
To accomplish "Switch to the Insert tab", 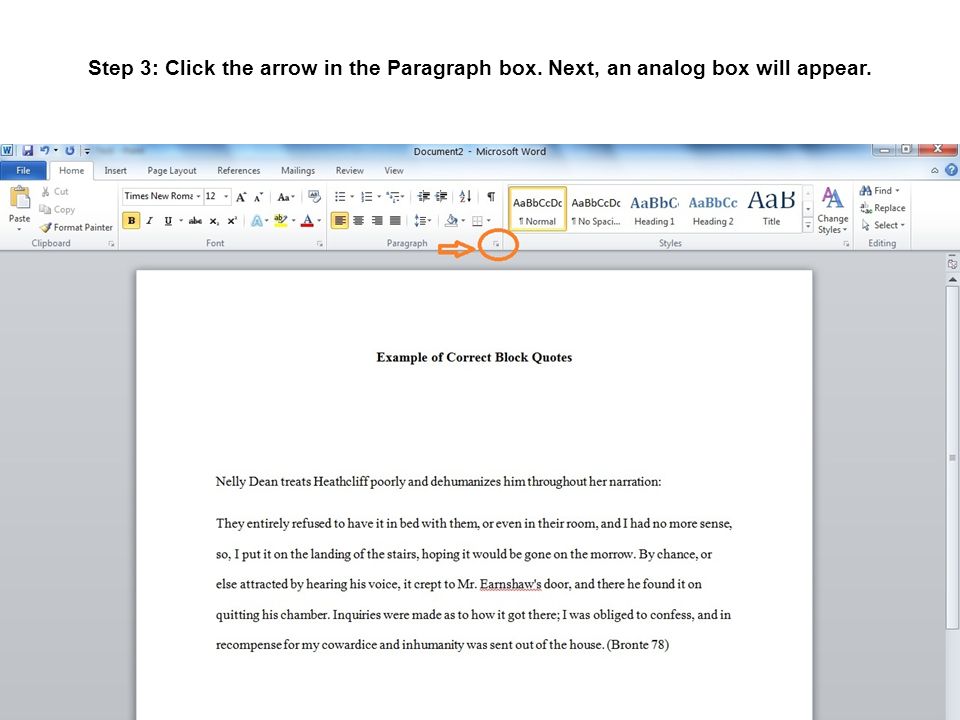I will (x=115, y=171).
